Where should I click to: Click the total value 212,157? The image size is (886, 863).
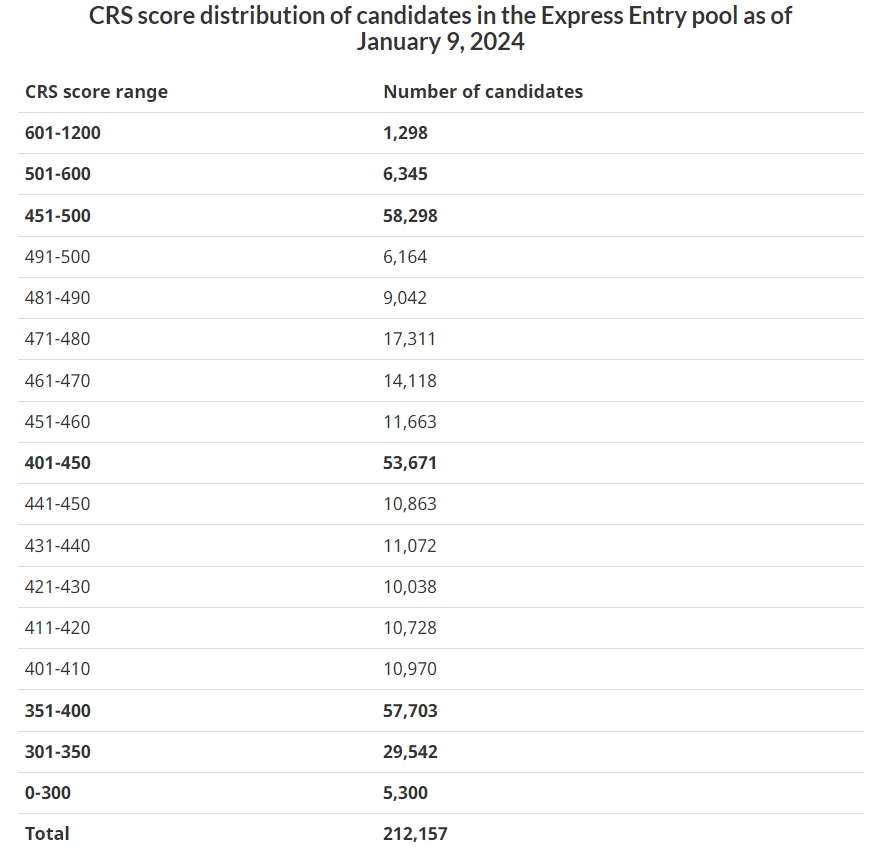click(x=415, y=834)
